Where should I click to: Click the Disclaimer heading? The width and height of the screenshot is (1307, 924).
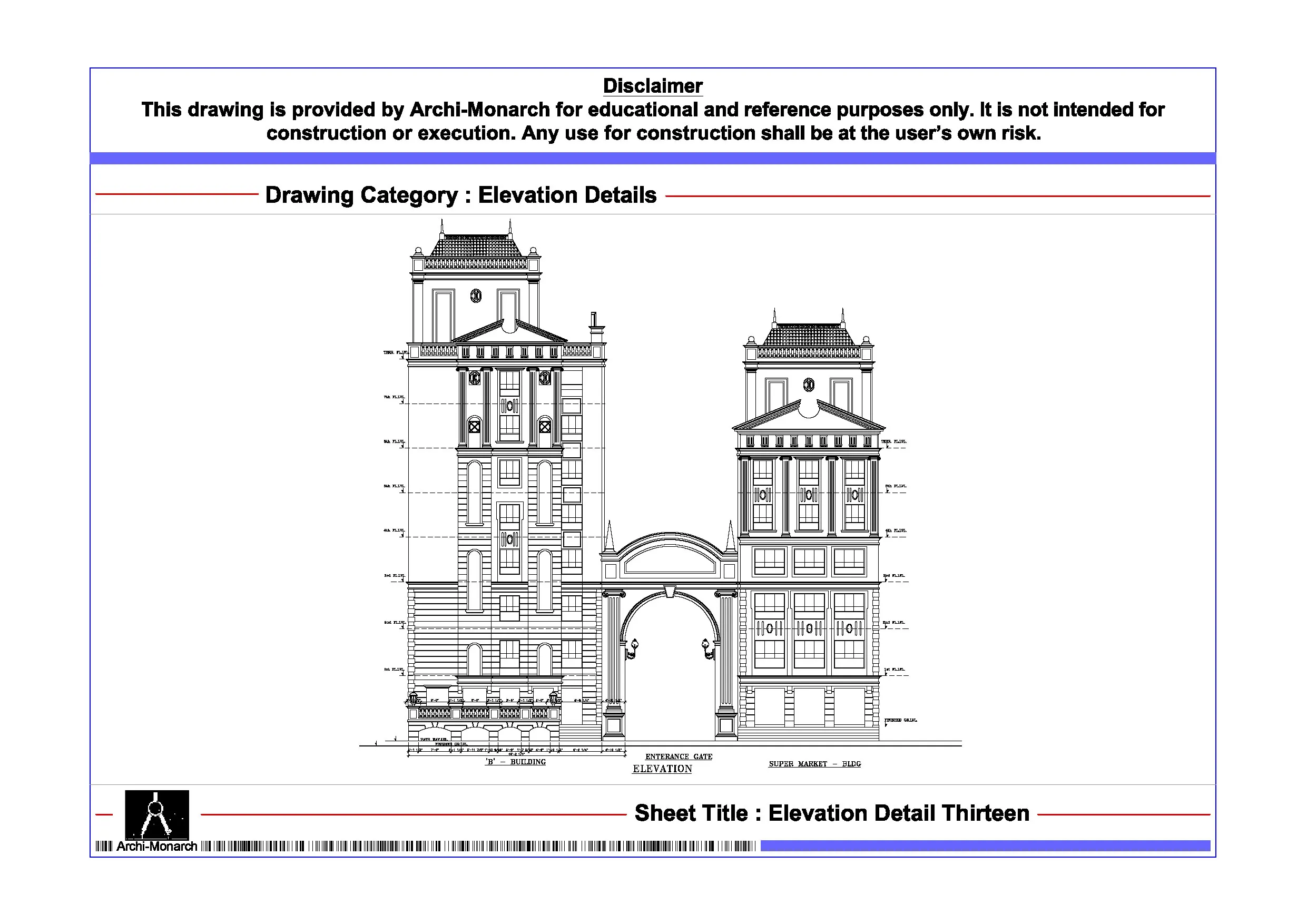pos(652,86)
